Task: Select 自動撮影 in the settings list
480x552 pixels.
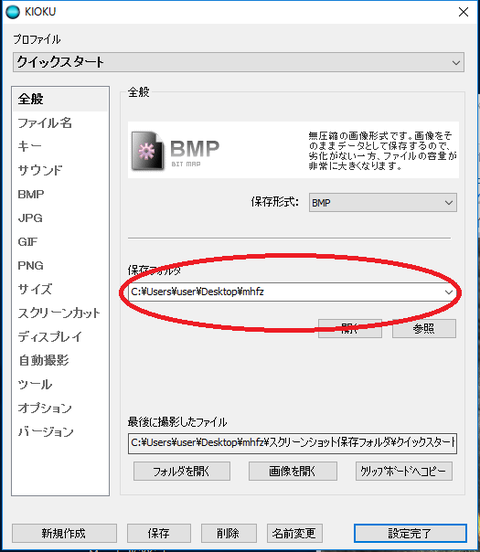Action: (60, 360)
